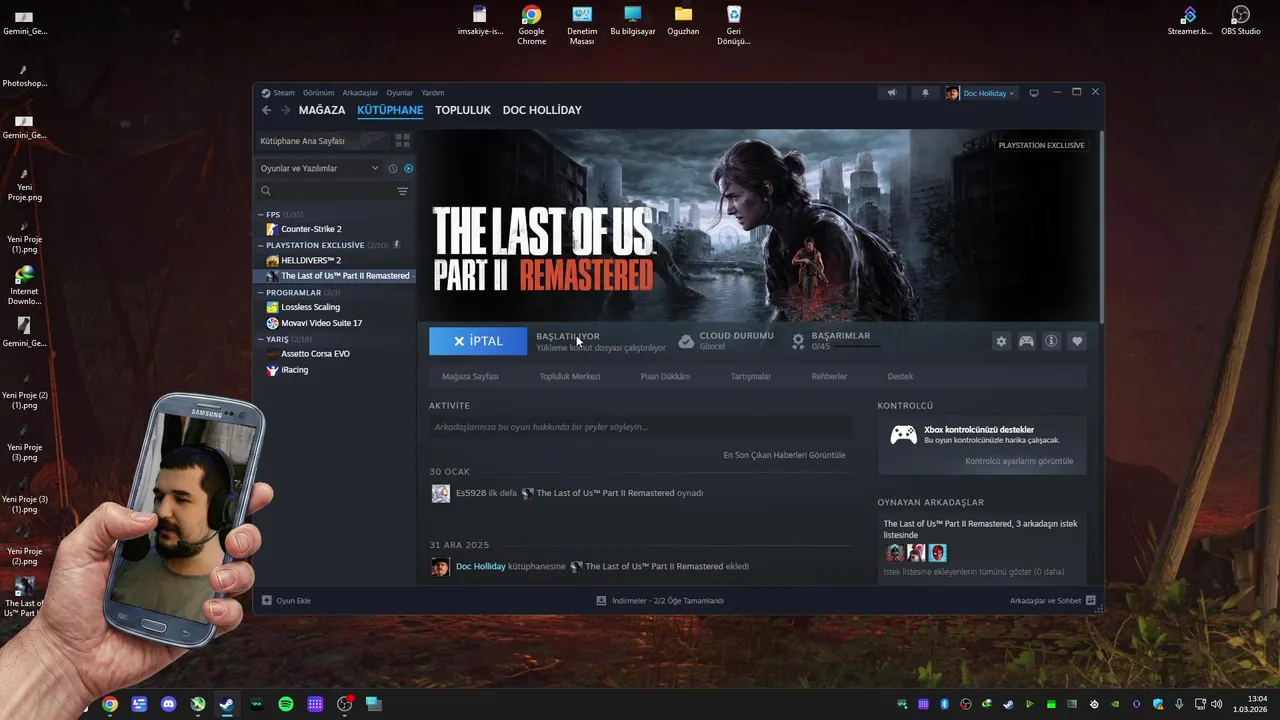The width and height of the screenshot is (1280, 720).
Task: Click the activity comment input field
Action: (x=640, y=427)
